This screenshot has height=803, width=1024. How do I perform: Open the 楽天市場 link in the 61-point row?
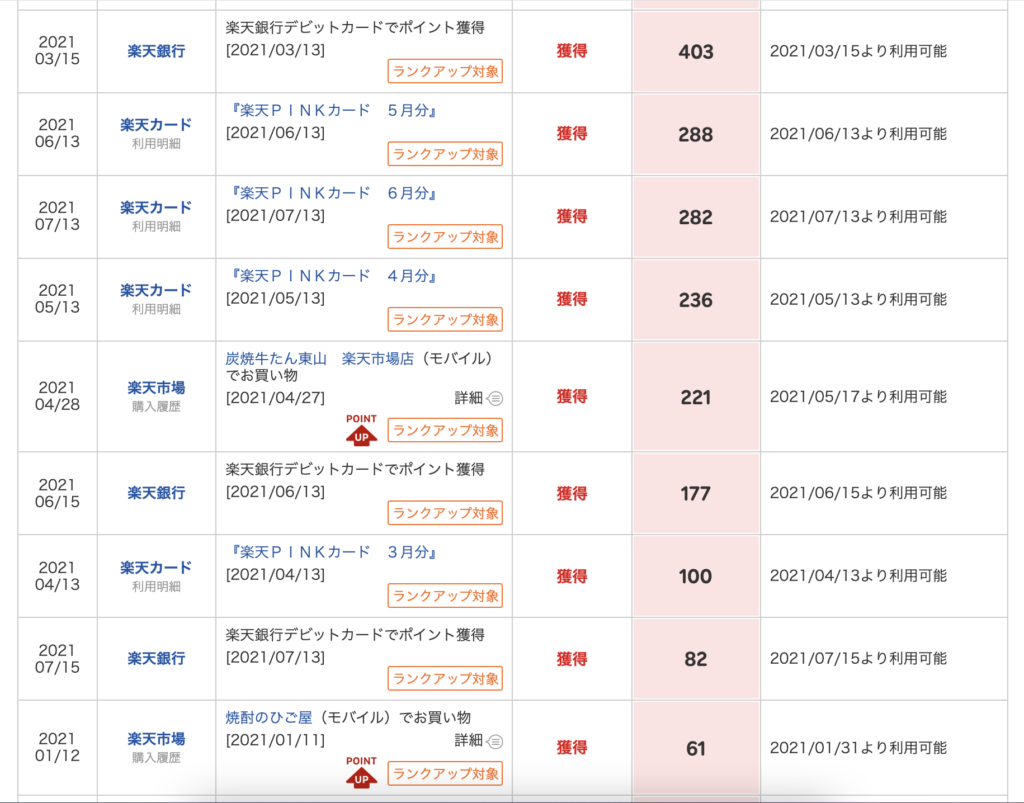tap(156, 739)
